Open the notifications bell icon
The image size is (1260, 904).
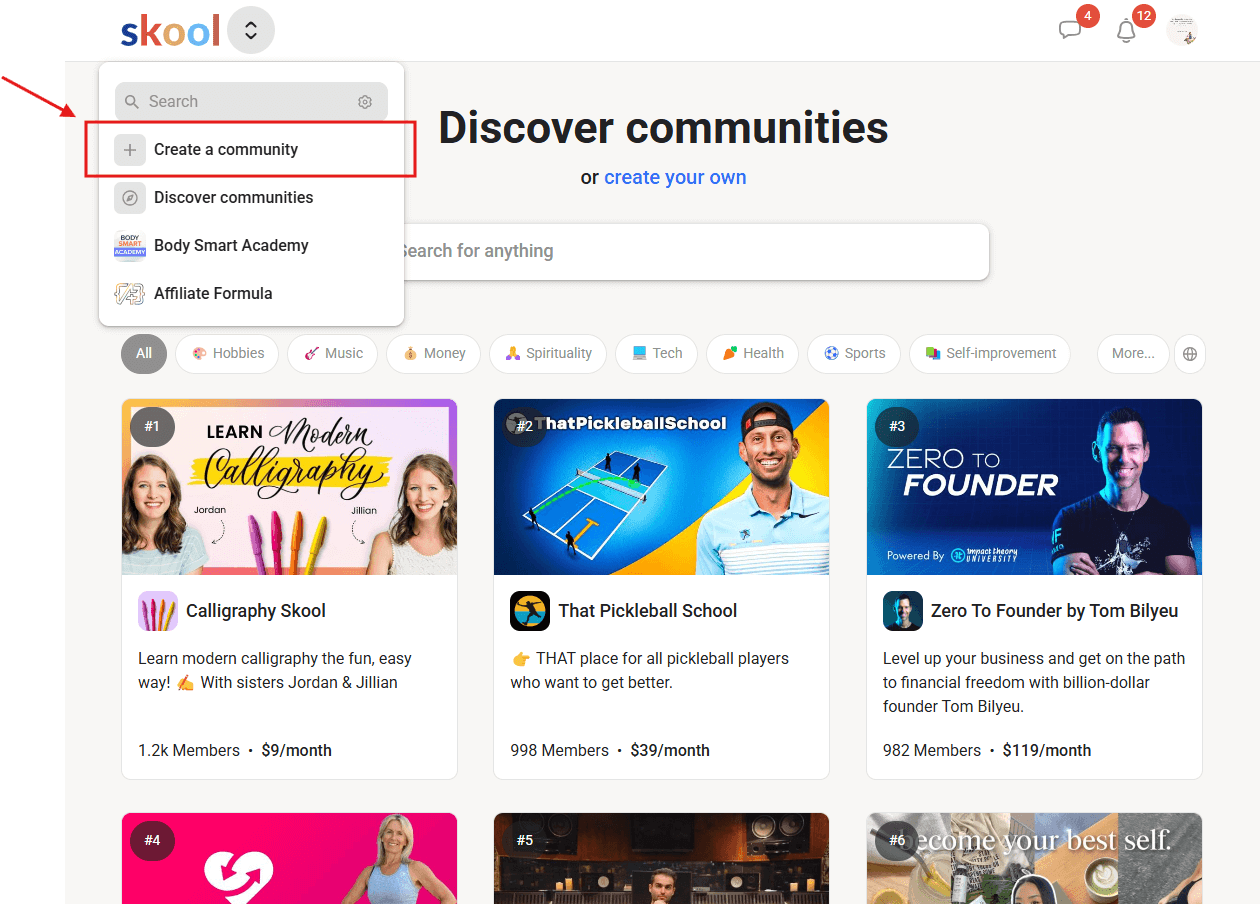[1126, 31]
